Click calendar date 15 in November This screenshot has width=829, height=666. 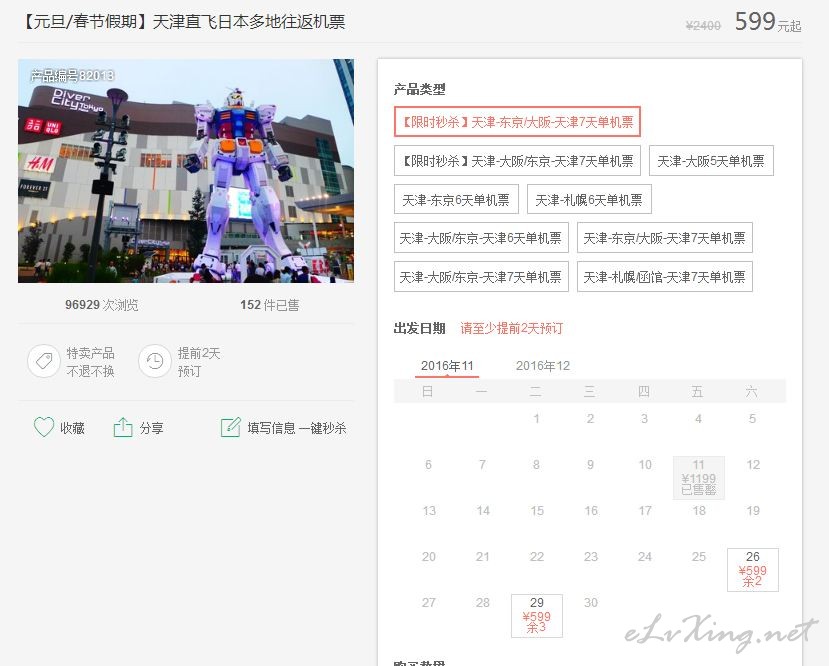(x=537, y=511)
